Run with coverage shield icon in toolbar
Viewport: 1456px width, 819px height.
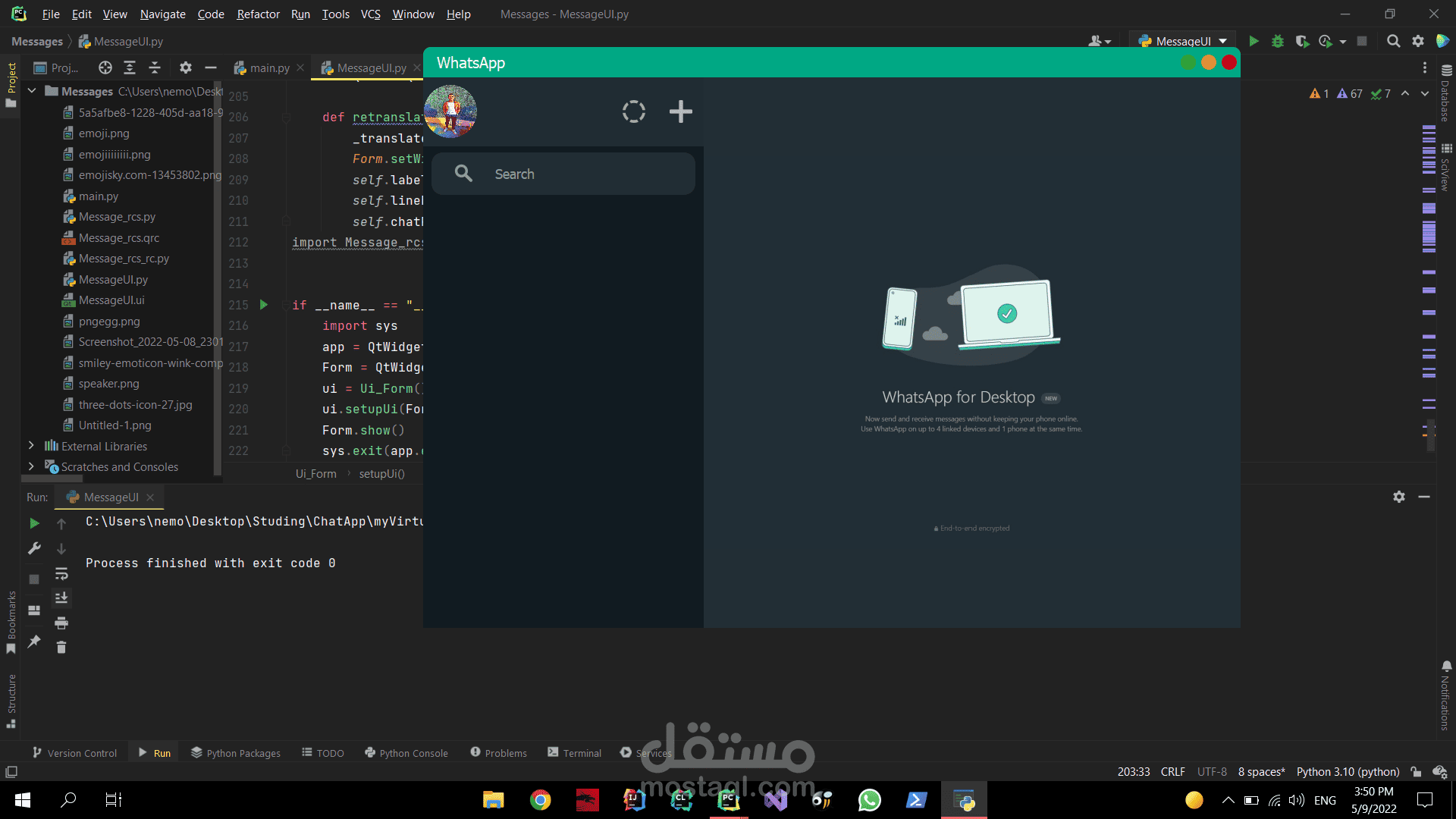pos(1302,41)
